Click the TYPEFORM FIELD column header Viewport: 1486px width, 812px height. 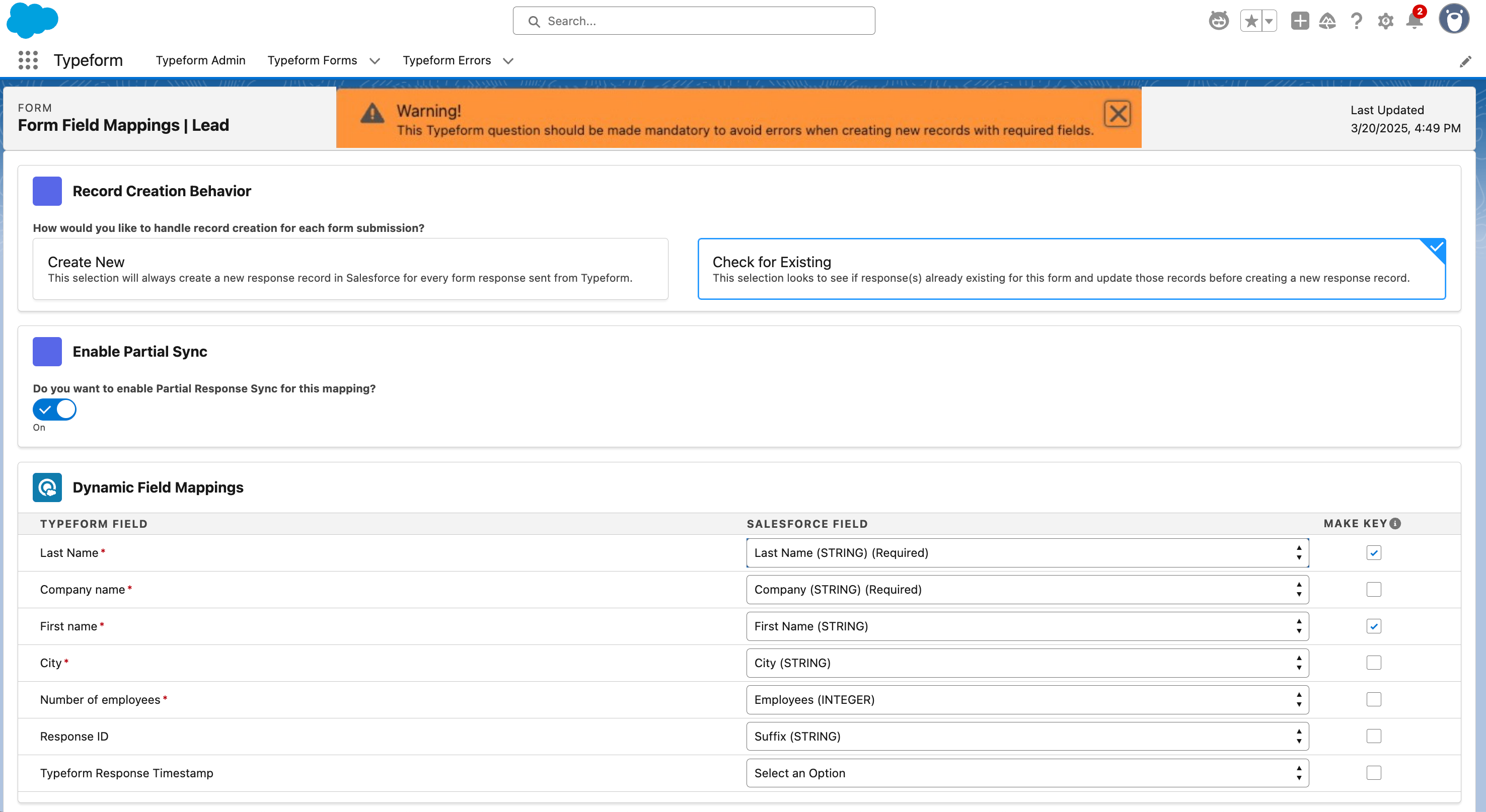point(94,524)
